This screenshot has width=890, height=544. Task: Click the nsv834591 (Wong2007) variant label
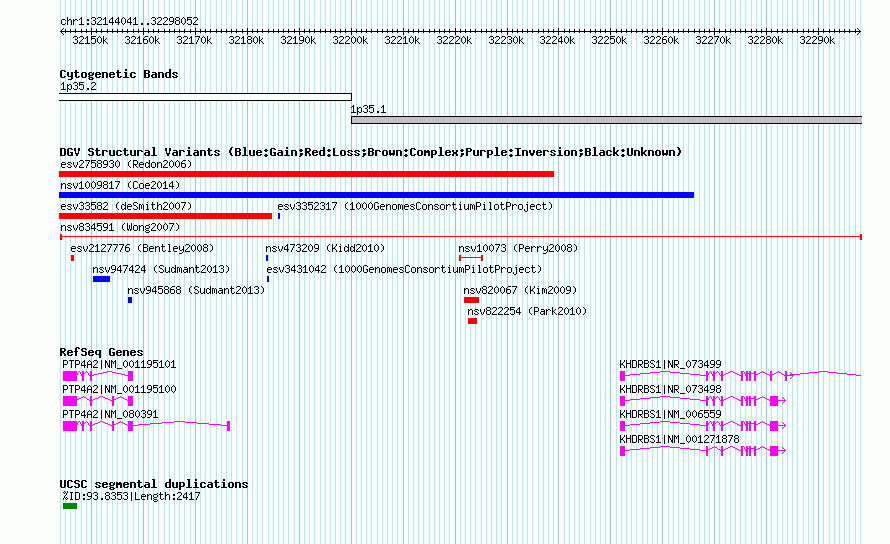click(x=120, y=227)
